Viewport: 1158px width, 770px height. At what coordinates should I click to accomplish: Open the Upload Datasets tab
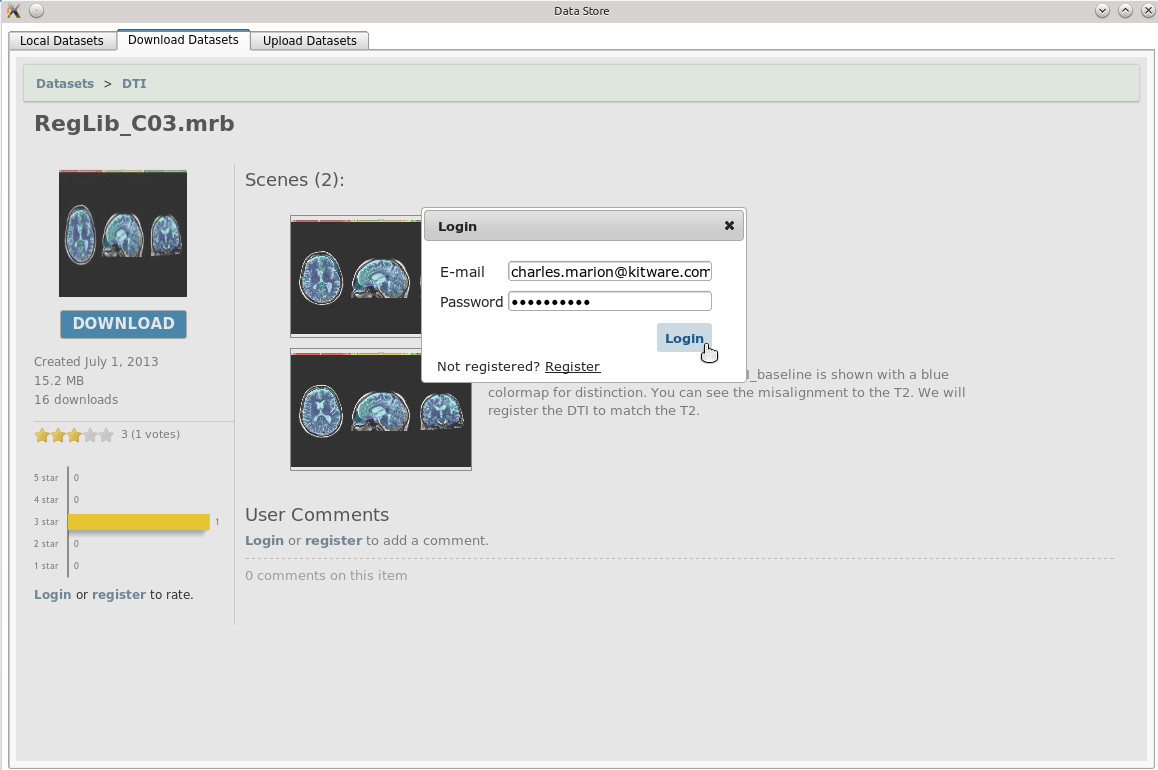coord(309,41)
